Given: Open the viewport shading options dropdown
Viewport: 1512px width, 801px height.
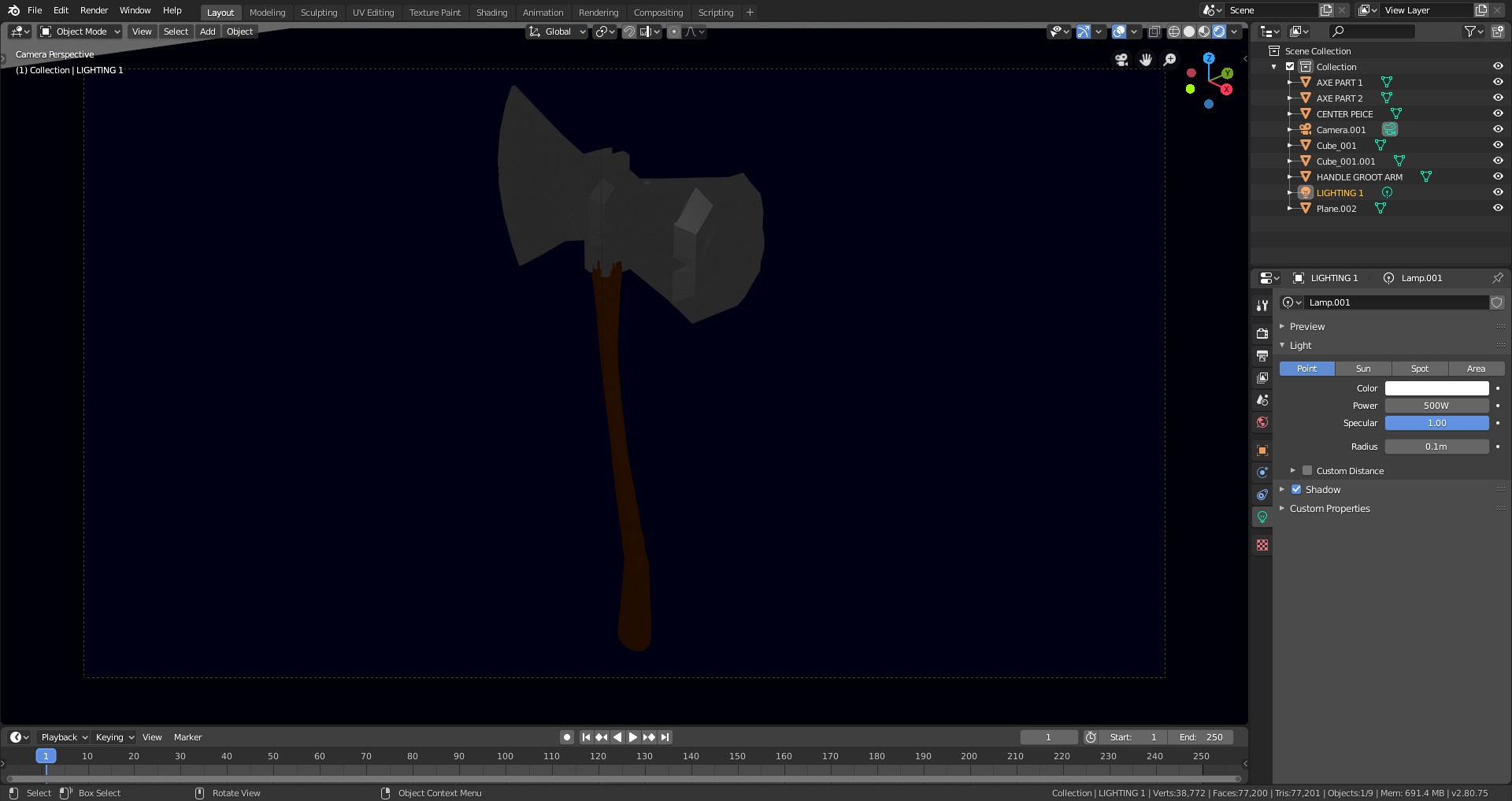Looking at the screenshot, I should 1235,32.
